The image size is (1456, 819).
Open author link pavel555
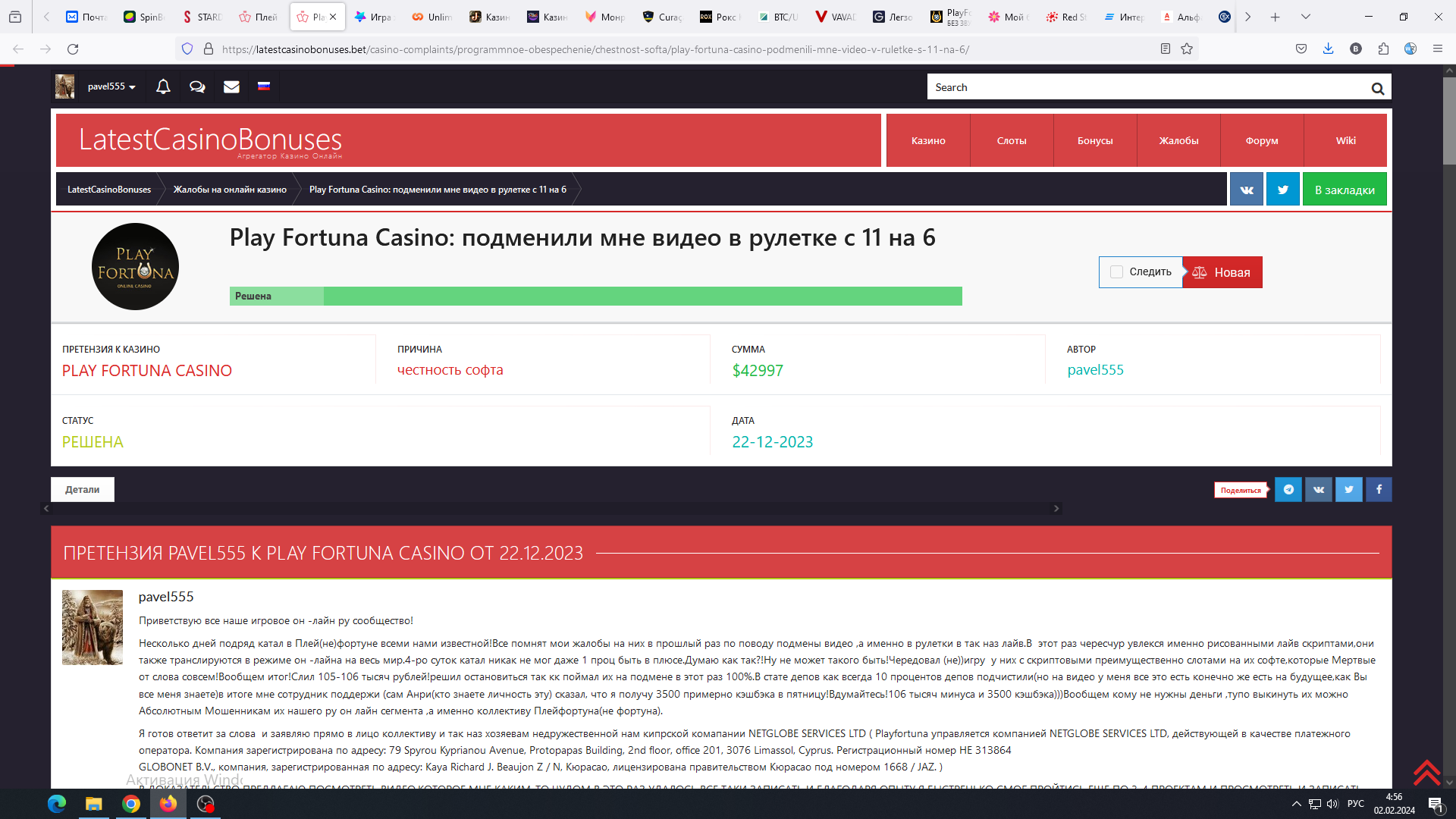[x=1095, y=370]
